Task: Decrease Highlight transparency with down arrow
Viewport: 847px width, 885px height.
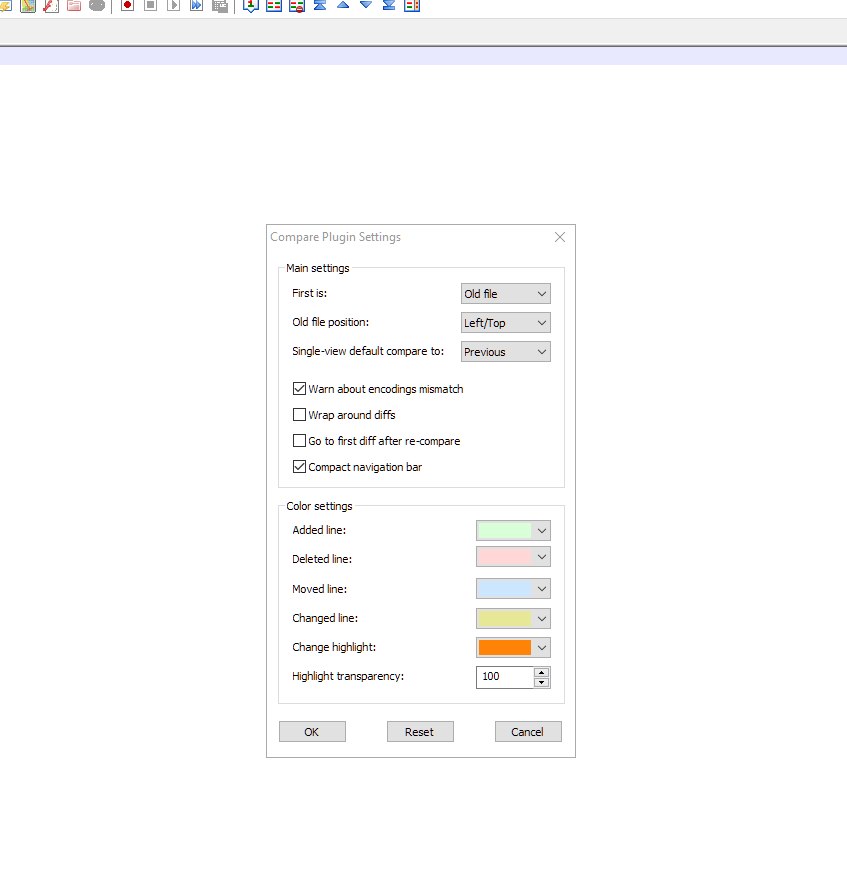Action: [x=541, y=682]
